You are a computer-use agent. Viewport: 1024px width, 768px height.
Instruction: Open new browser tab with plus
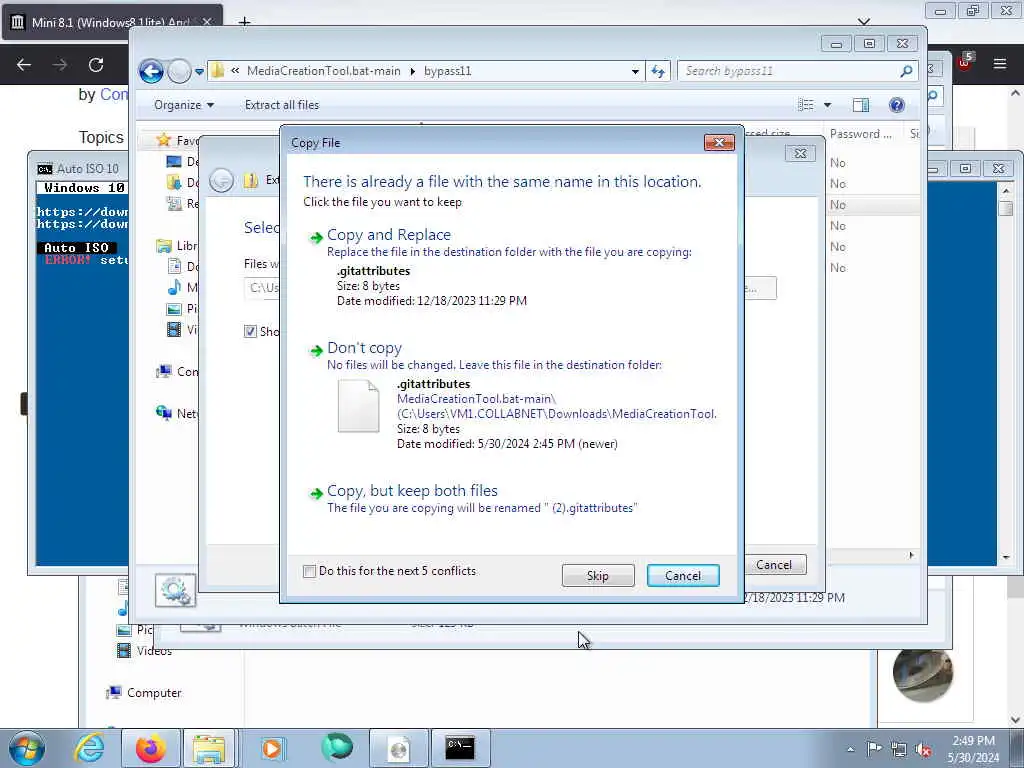(x=244, y=22)
